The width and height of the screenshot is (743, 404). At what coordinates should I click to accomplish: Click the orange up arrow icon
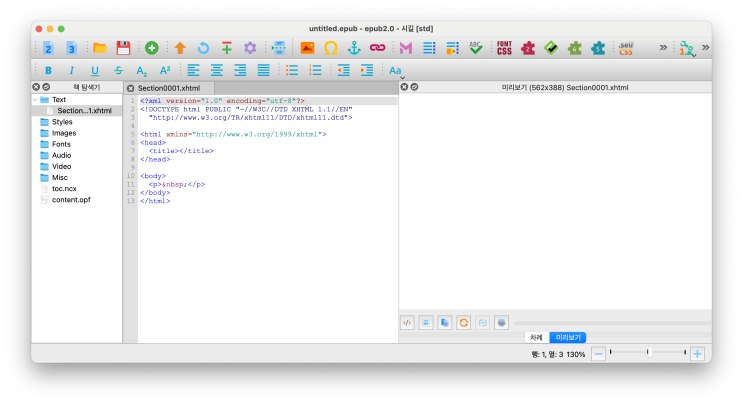[x=180, y=48]
